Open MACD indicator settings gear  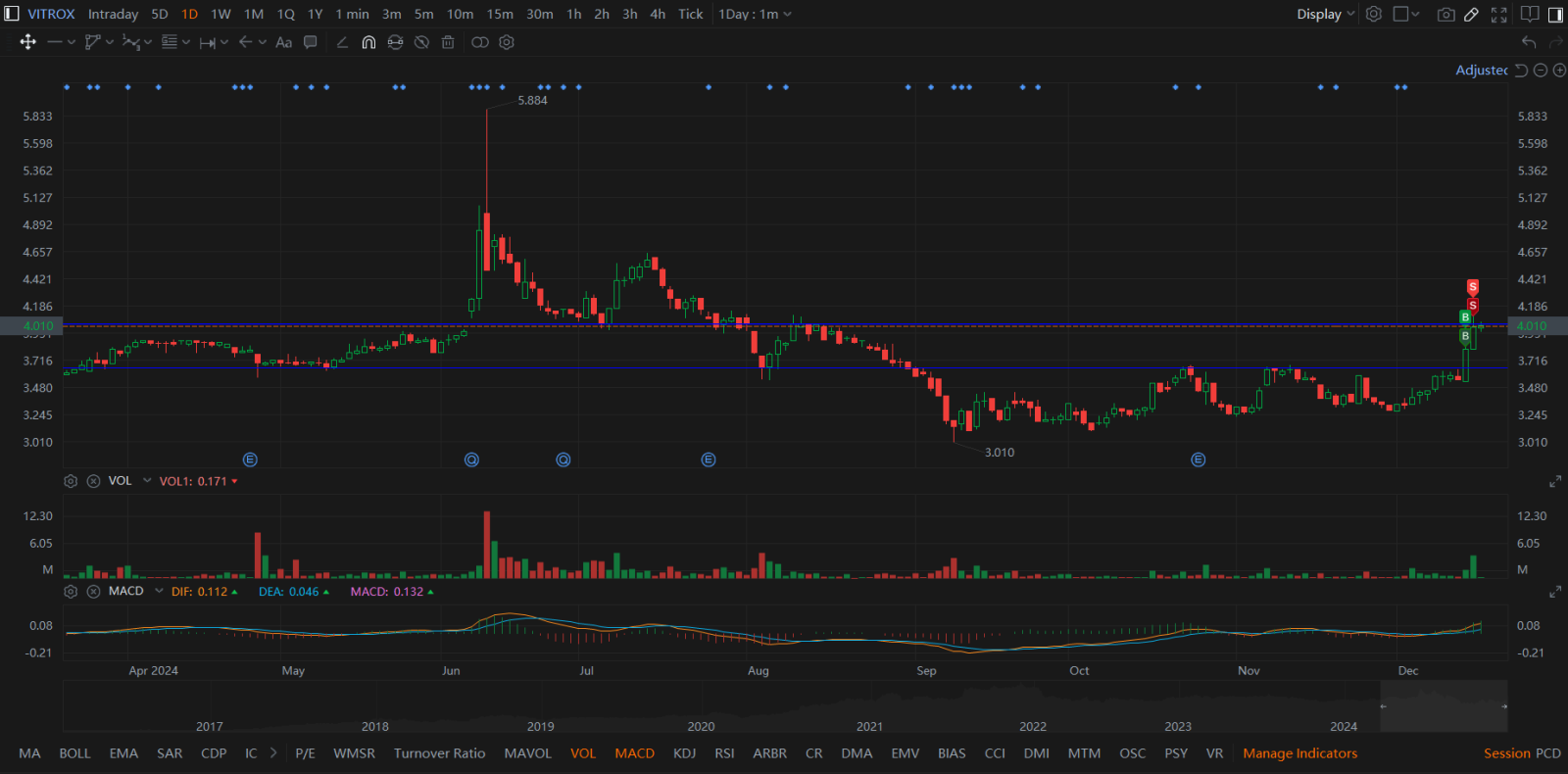click(71, 592)
